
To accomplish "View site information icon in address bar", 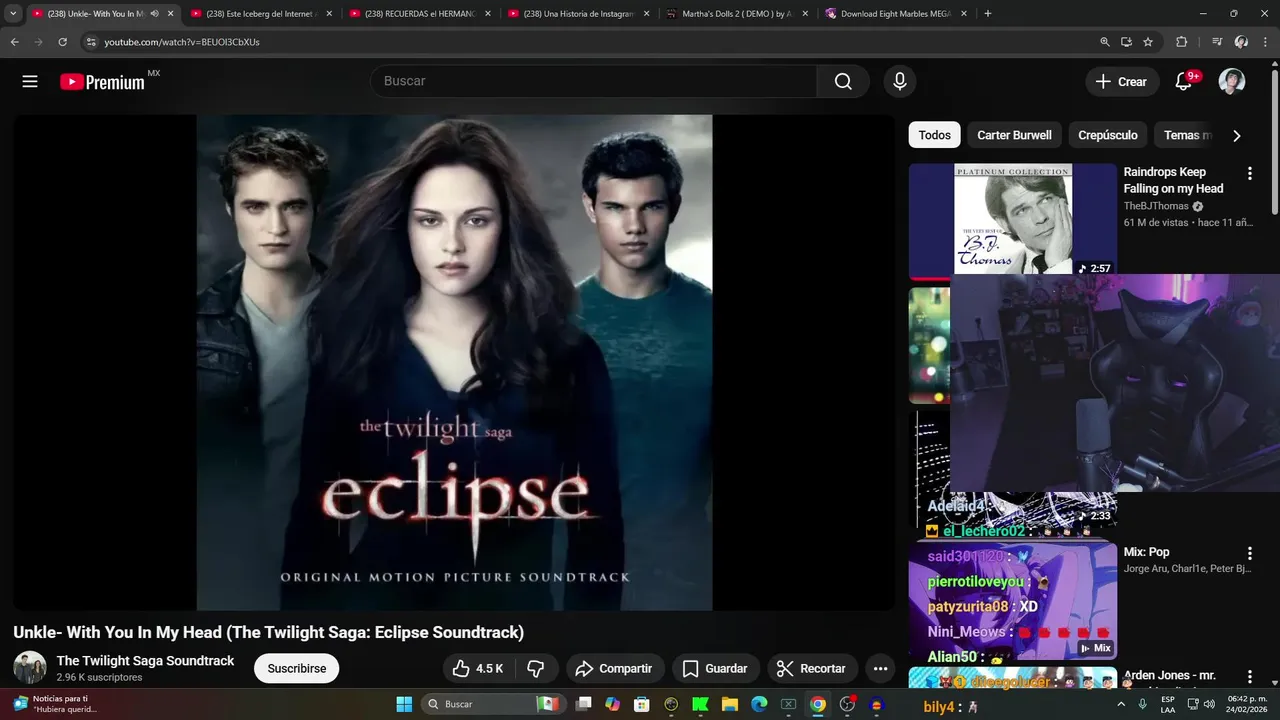I will (x=90, y=42).
